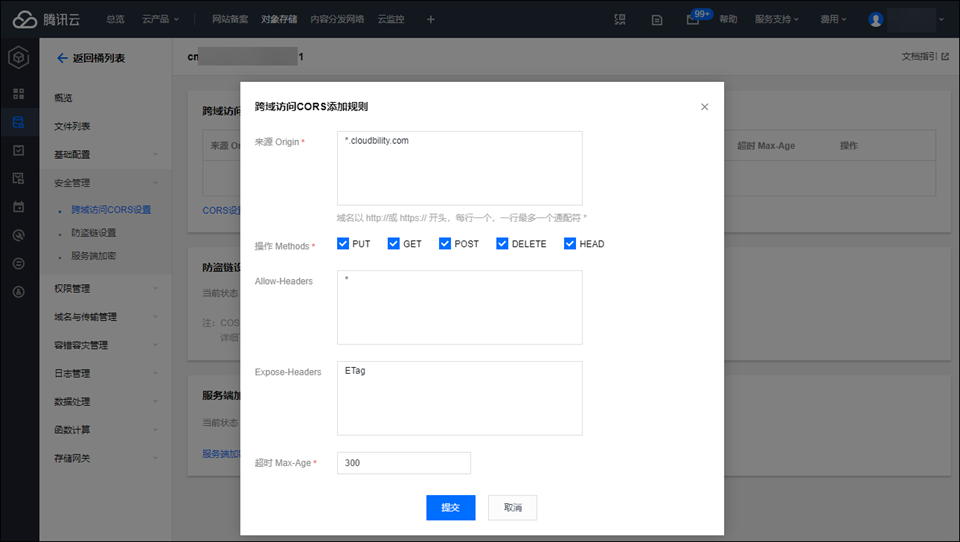The image size is (960, 542).
Task: Click the 提交 submit button
Action: (x=450, y=507)
